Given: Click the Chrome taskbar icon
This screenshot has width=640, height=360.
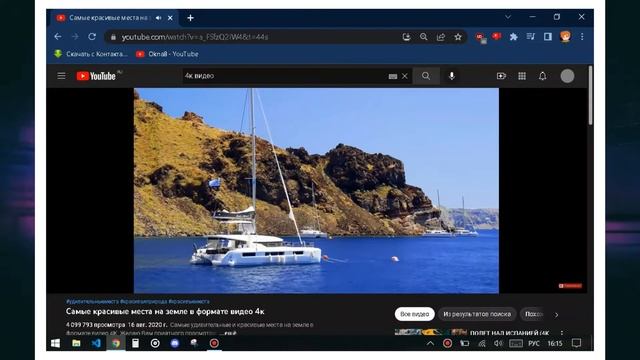Looking at the screenshot, I should point(116,343).
